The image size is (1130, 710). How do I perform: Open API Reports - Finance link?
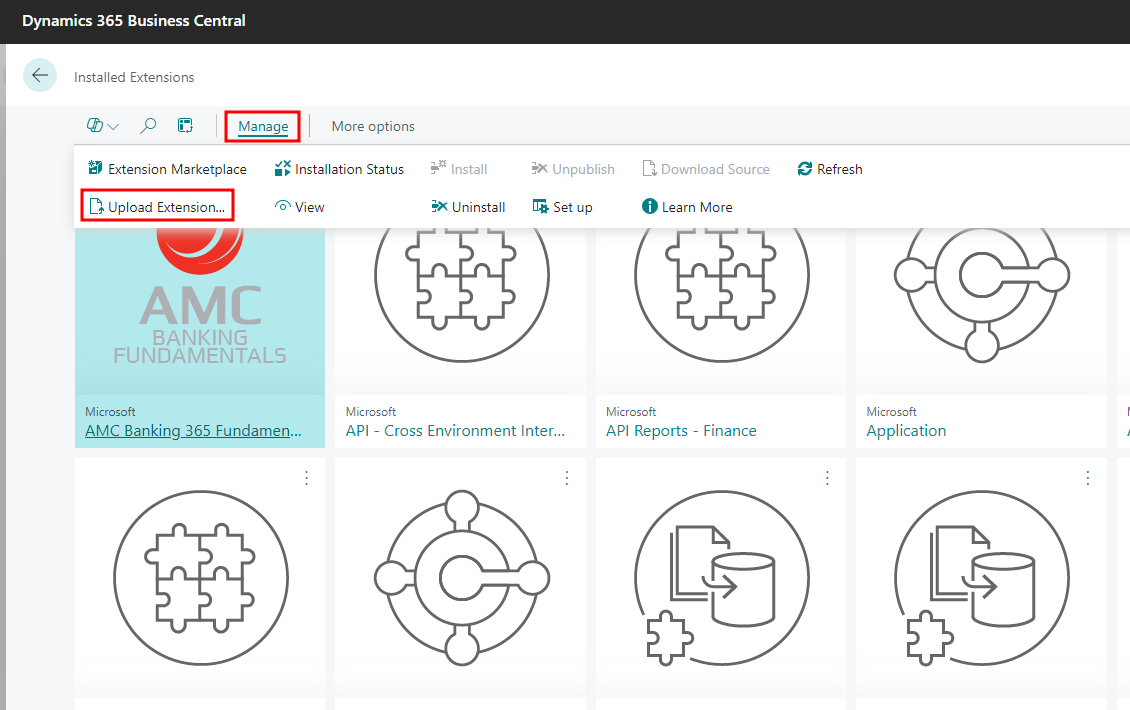pos(681,430)
